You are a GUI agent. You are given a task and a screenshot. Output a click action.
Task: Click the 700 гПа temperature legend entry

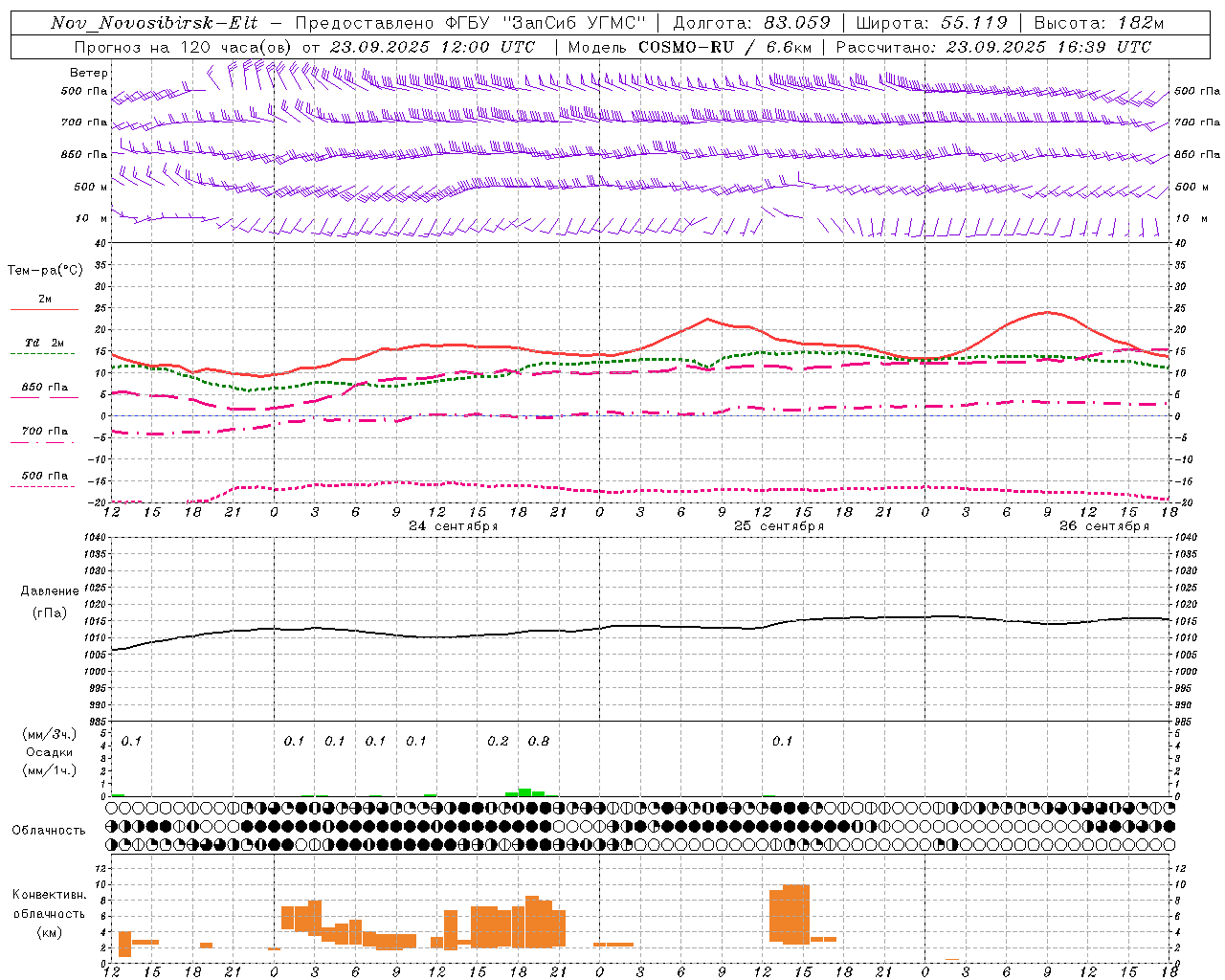point(44,432)
